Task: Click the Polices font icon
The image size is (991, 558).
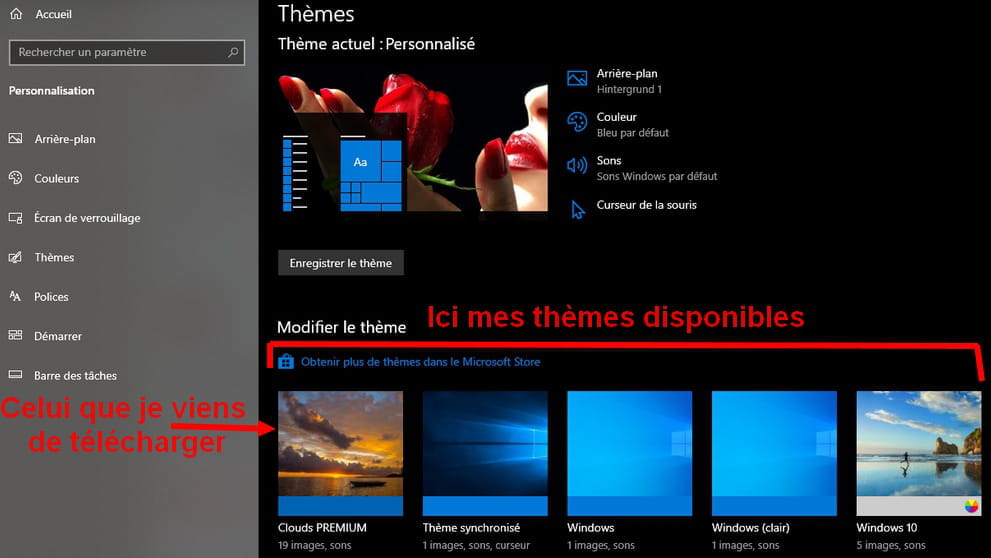Action: coord(16,296)
